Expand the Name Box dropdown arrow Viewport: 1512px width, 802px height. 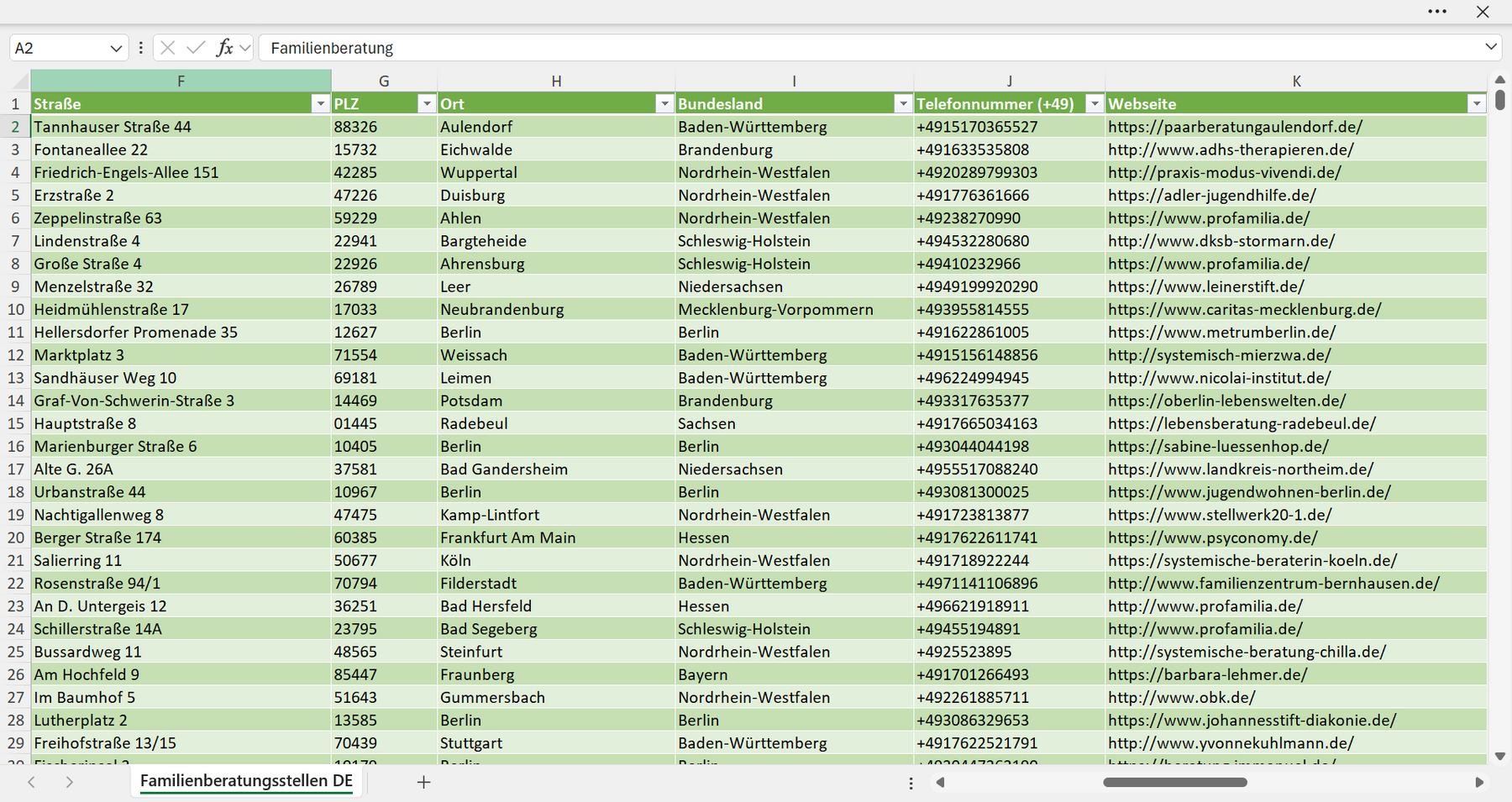pos(116,48)
